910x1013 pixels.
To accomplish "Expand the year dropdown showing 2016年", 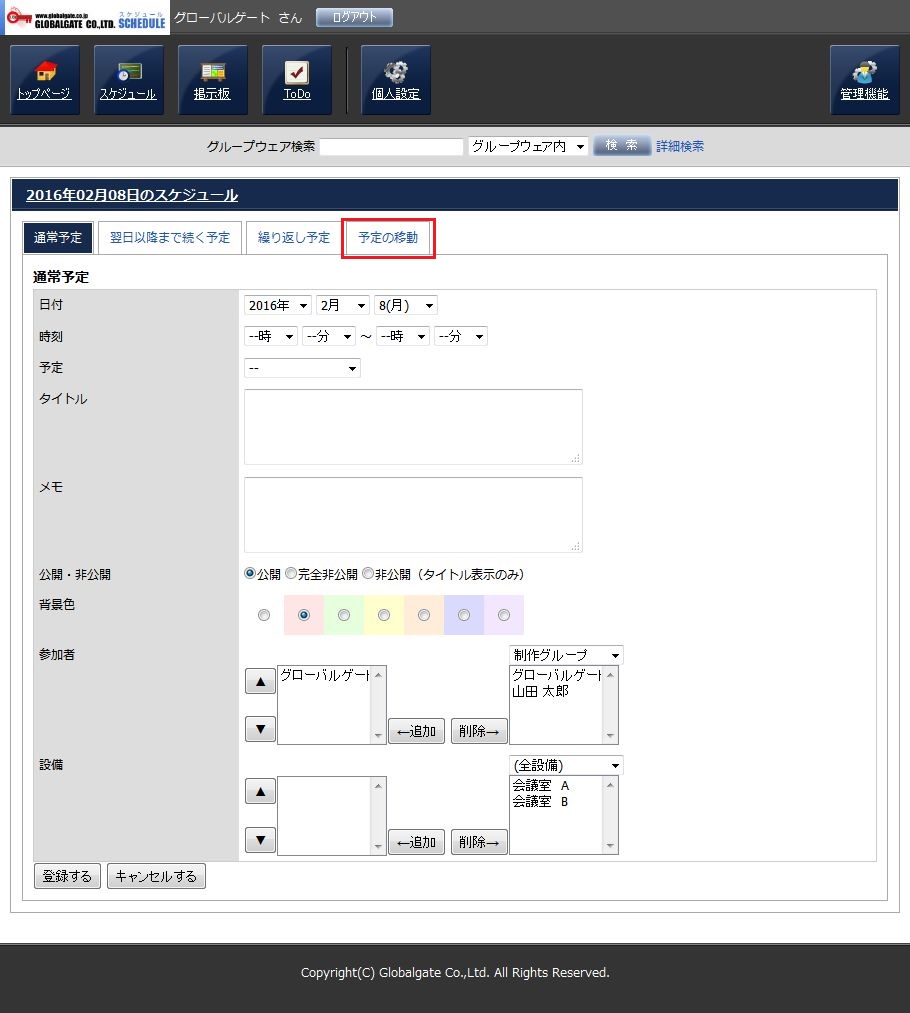I will pos(278,306).
